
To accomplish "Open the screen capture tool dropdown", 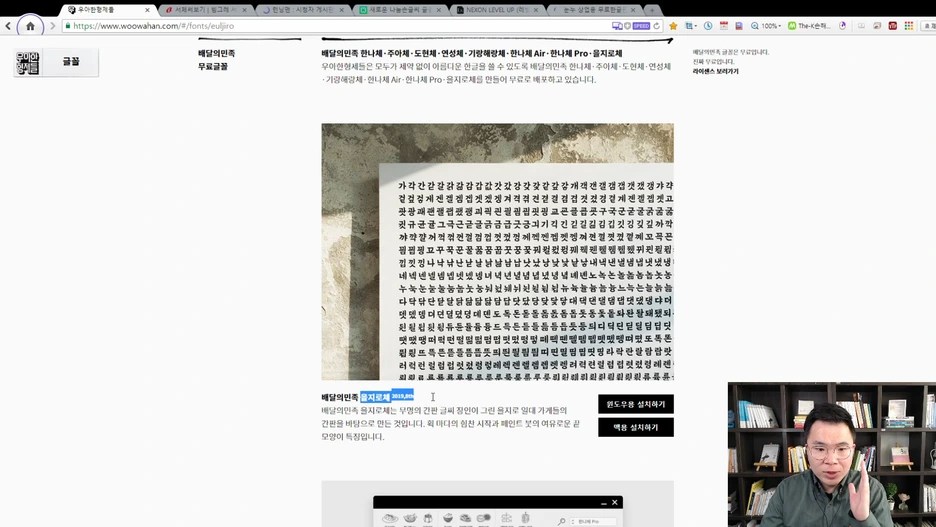I will pyautogui.click(x=690, y=26).
